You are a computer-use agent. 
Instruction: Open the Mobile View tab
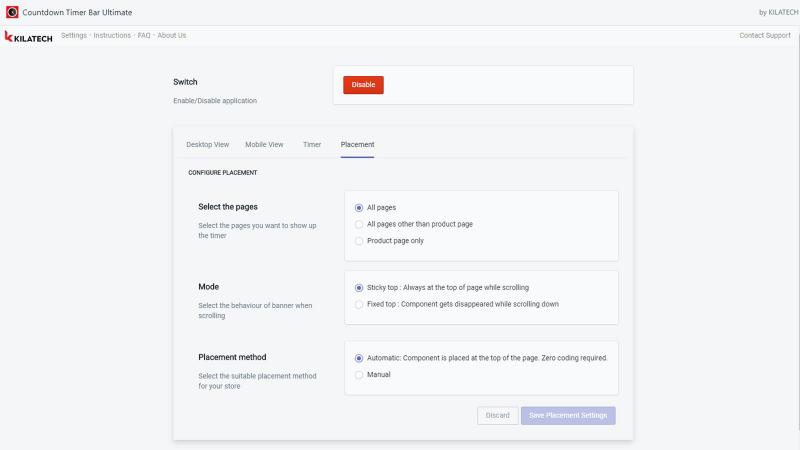coord(264,144)
